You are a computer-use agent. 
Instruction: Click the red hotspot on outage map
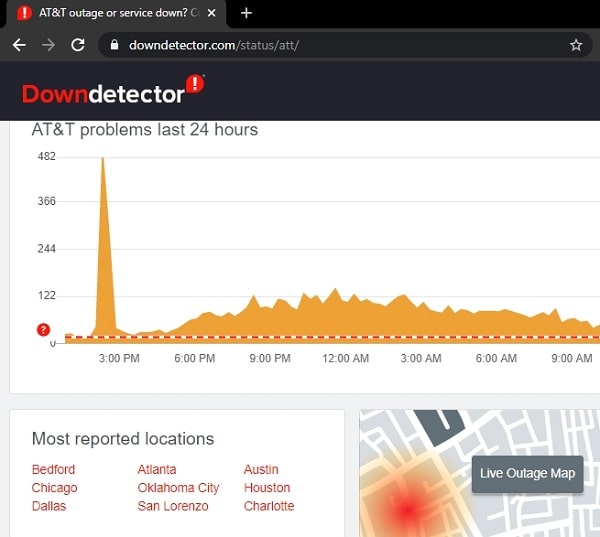[407, 510]
